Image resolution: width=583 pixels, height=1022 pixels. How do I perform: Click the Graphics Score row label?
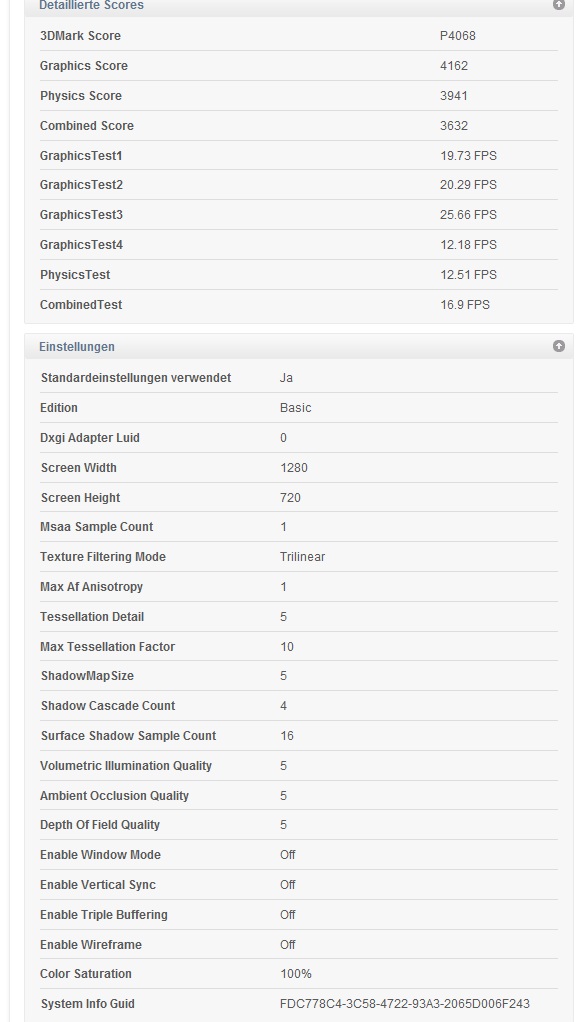click(x=83, y=66)
